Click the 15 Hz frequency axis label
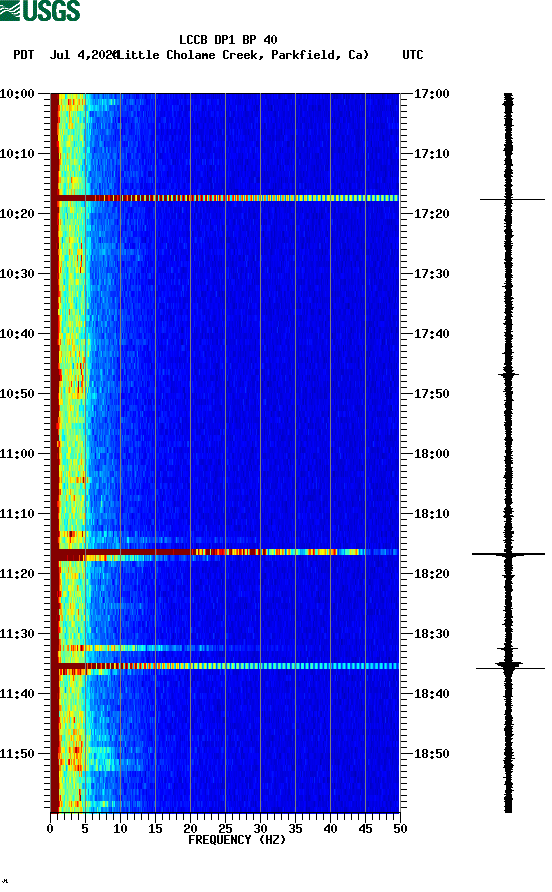 [x=155, y=829]
